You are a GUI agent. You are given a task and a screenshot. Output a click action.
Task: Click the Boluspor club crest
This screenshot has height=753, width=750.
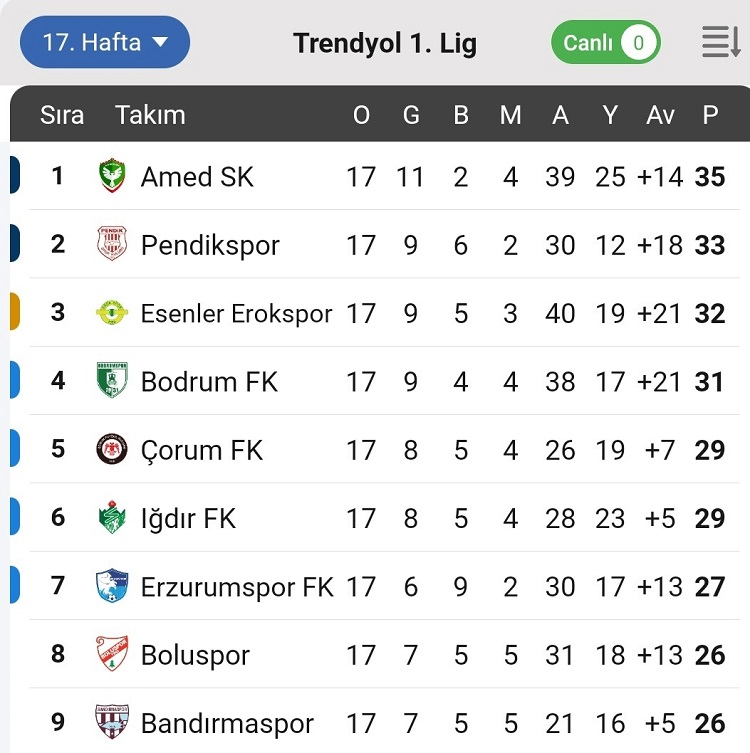[112, 654]
